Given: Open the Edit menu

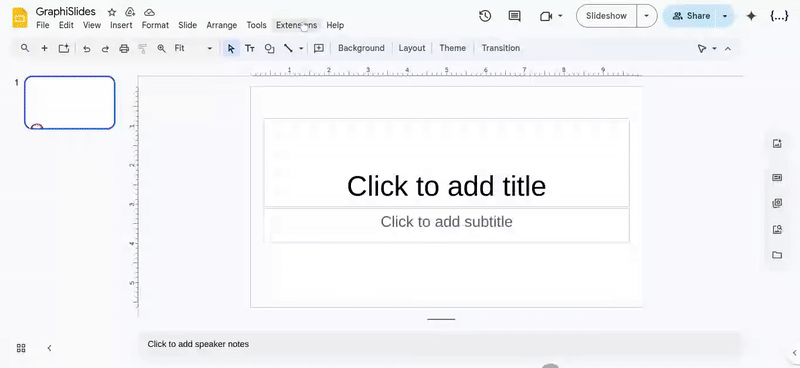Looking at the screenshot, I should click(x=66, y=25).
